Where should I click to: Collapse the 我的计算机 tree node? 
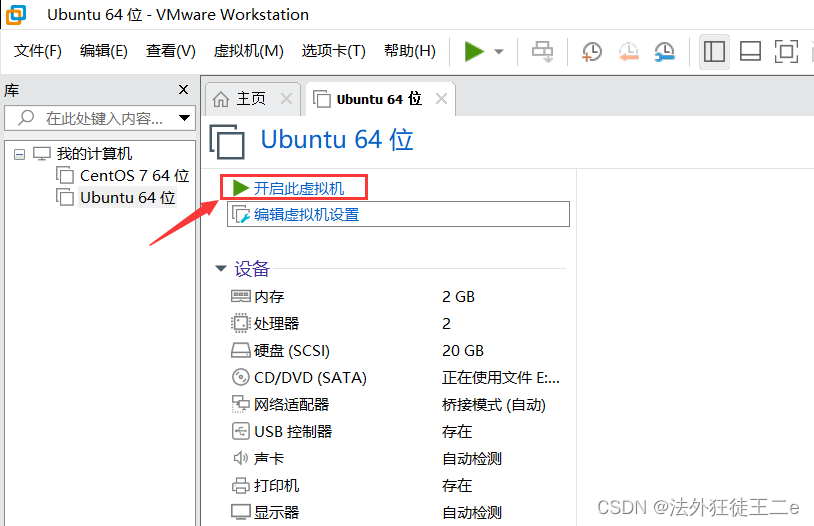tap(19, 154)
